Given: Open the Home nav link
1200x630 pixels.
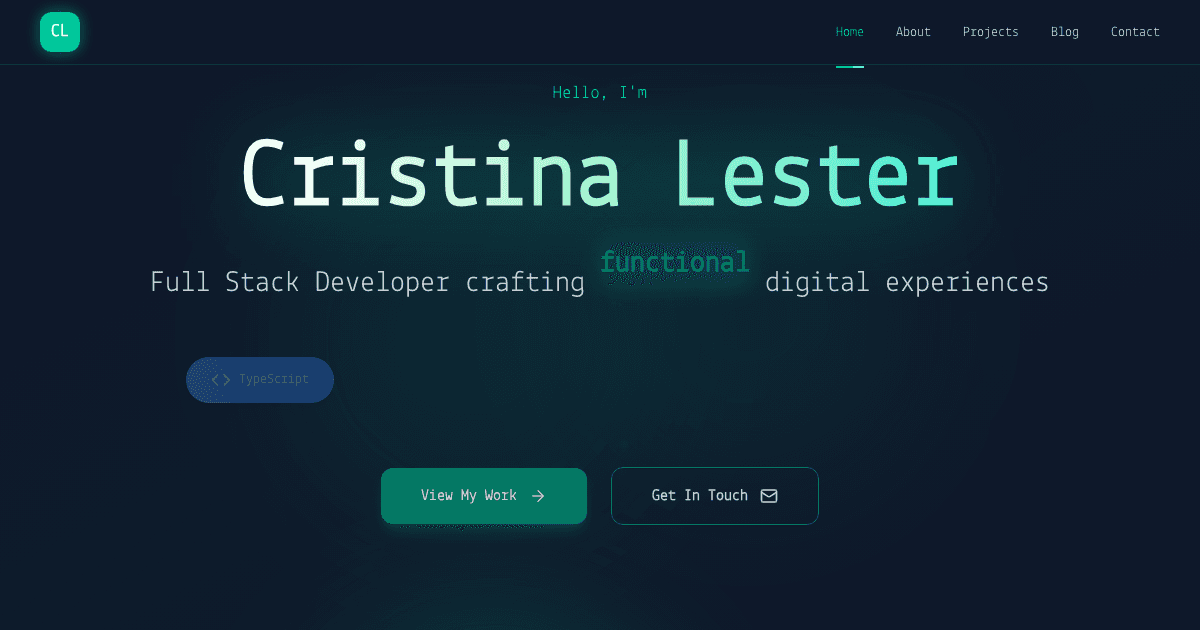Looking at the screenshot, I should pos(850,32).
